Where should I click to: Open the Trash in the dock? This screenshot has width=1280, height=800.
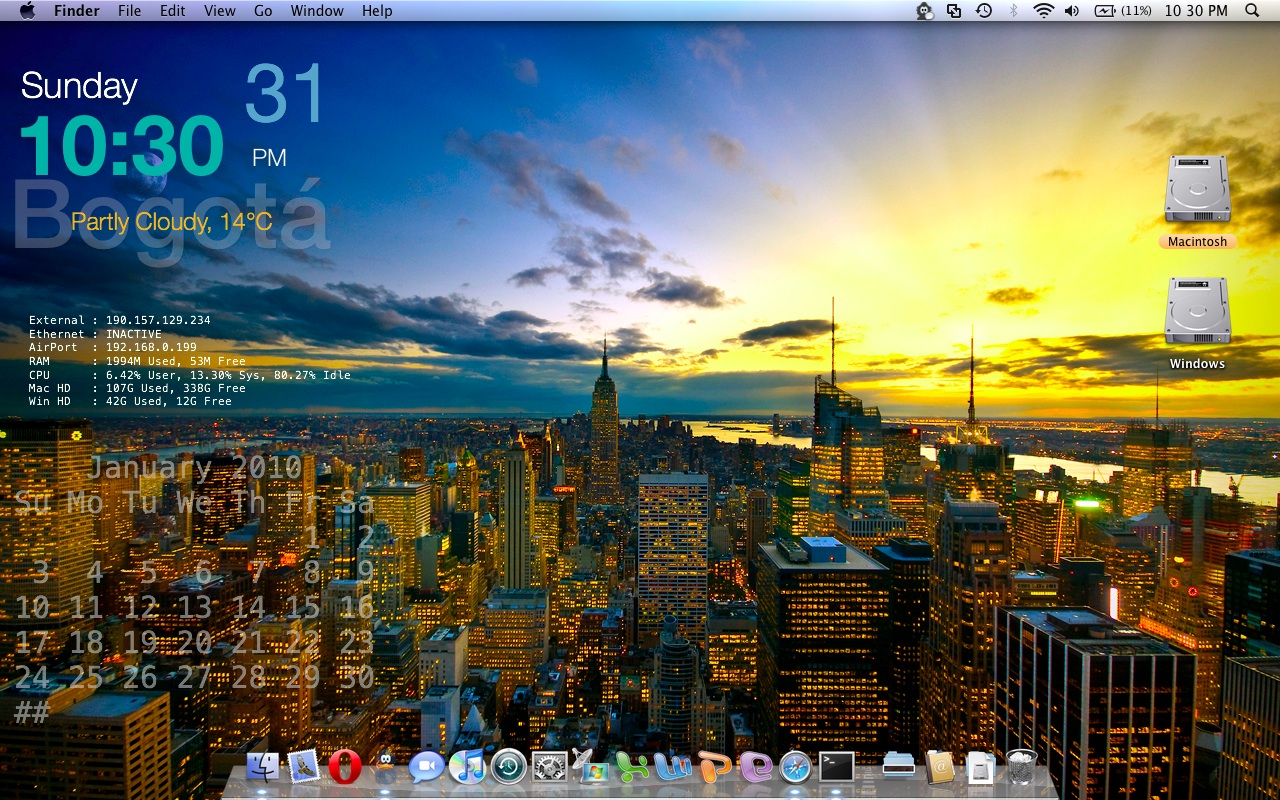click(x=1022, y=767)
